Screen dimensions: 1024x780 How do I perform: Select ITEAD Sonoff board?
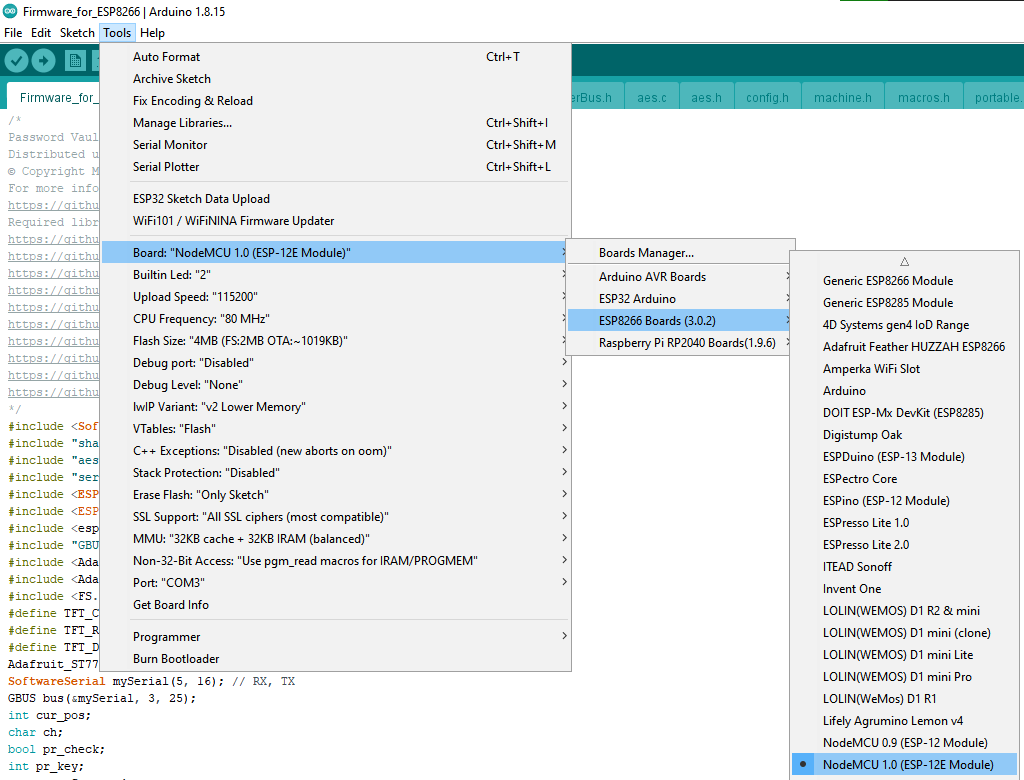point(904,567)
